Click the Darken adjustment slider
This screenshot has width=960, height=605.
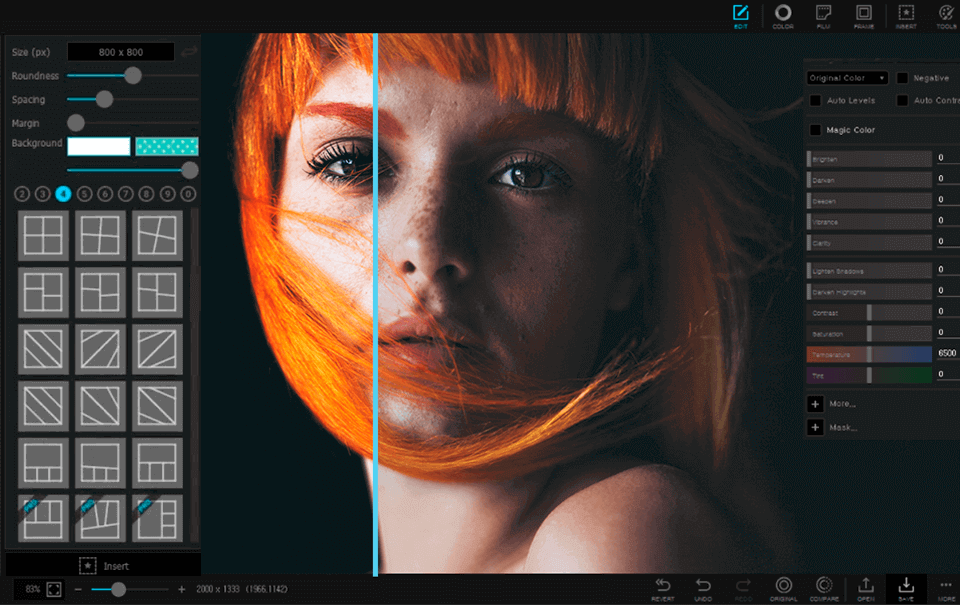[x=869, y=180]
